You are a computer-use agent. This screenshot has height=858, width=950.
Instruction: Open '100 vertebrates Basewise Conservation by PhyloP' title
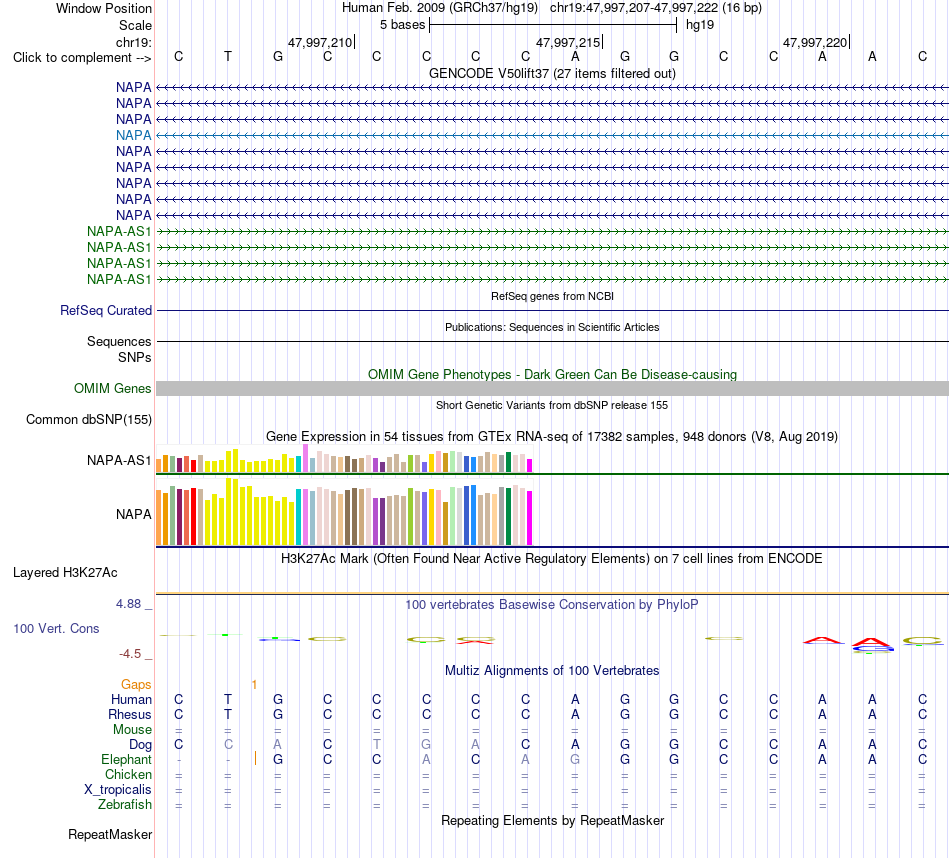point(552,605)
